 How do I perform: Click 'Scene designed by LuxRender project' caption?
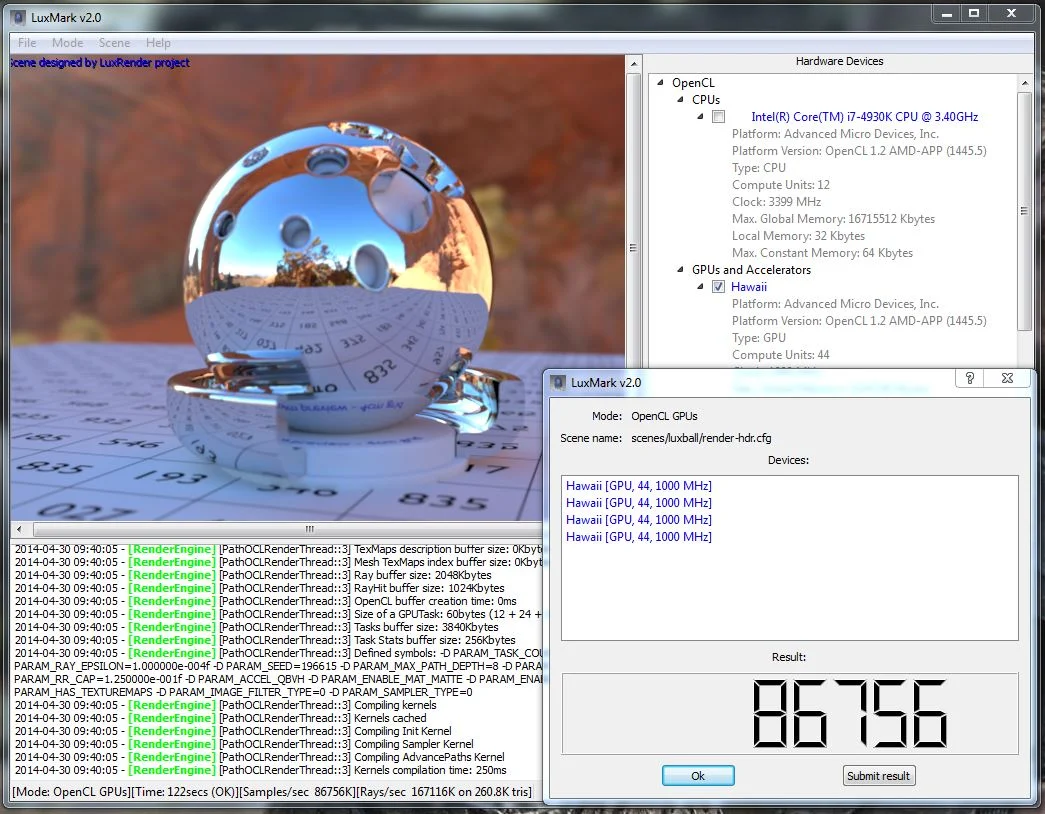(x=100, y=63)
